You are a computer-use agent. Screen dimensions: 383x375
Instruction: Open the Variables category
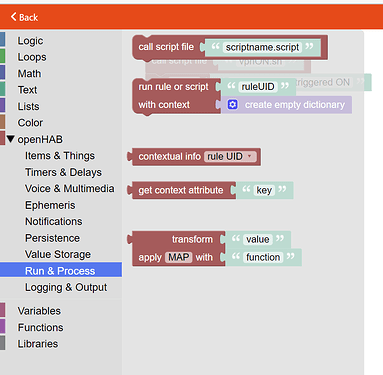(39, 311)
